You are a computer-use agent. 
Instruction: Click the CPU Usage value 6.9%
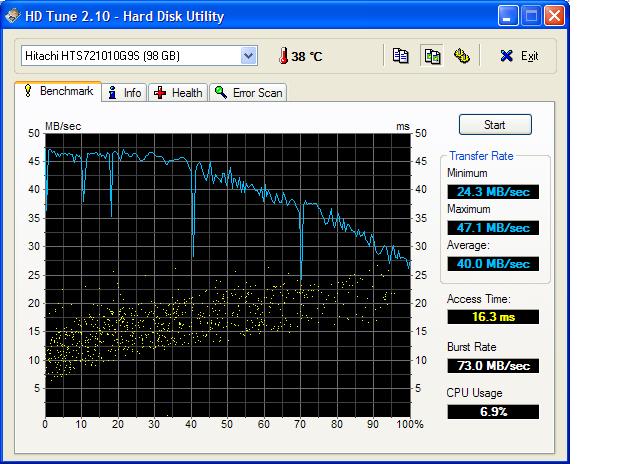(x=493, y=411)
